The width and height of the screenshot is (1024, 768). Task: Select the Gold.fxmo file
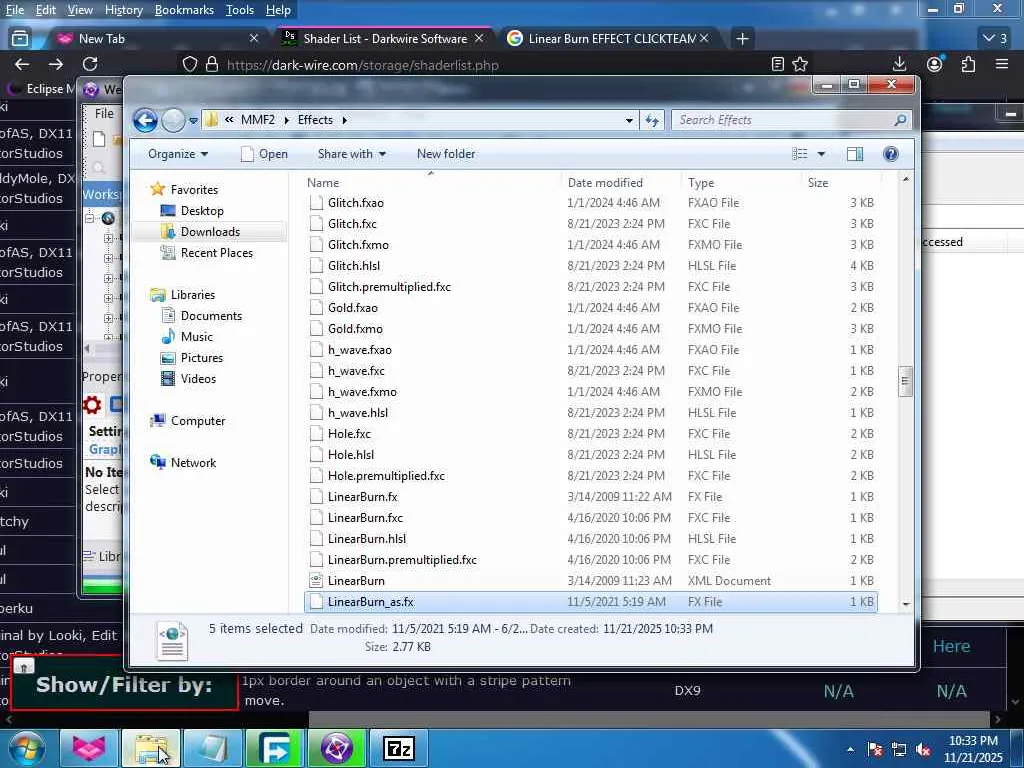point(355,329)
